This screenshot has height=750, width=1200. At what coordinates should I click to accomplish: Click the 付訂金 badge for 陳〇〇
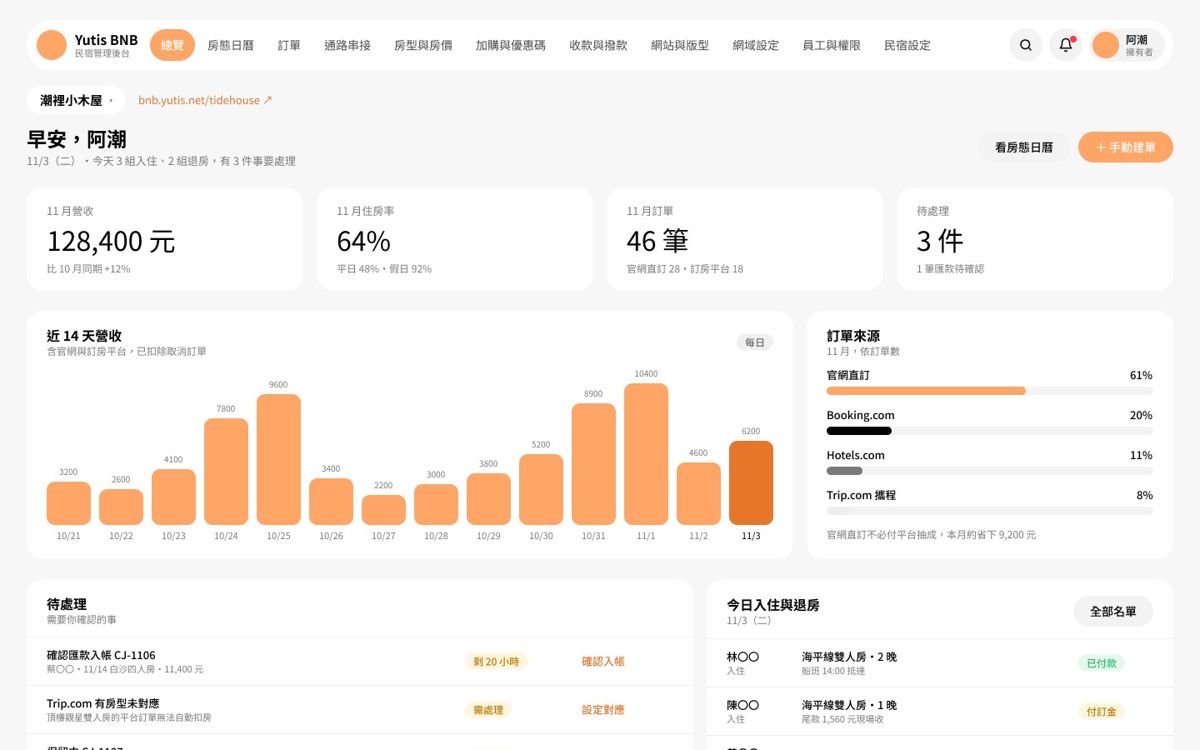click(1101, 712)
